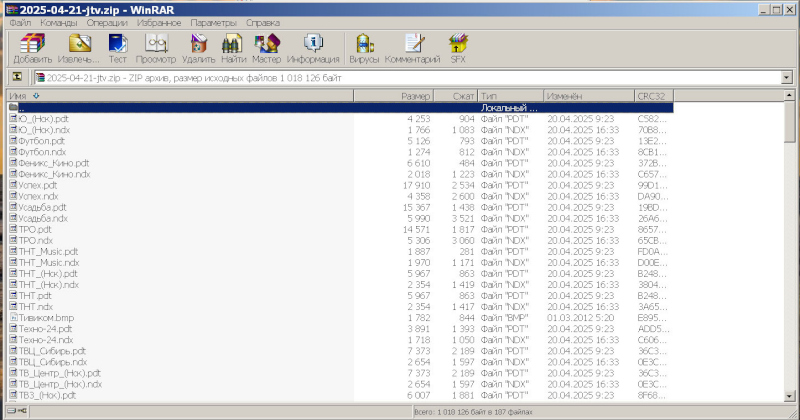The width and height of the screenshot is (800, 420).
Task: Click the vertical scrollbar down arrow
Action: pos(791,397)
